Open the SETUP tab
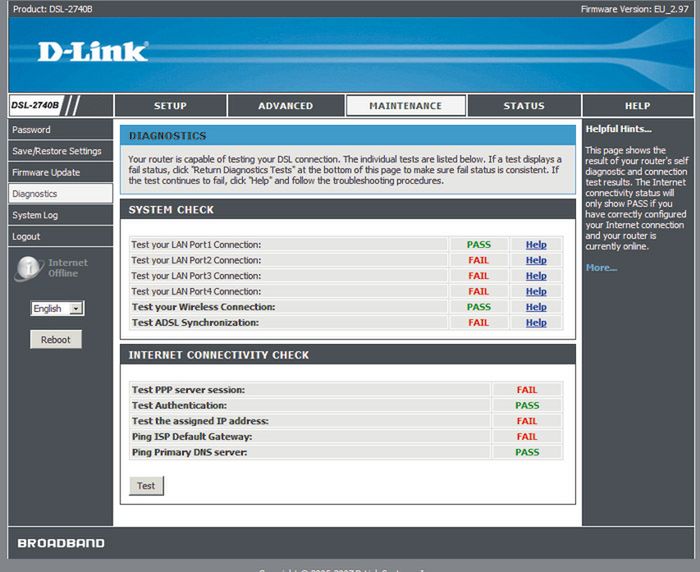Screen dimensions: 700x572 170,106
